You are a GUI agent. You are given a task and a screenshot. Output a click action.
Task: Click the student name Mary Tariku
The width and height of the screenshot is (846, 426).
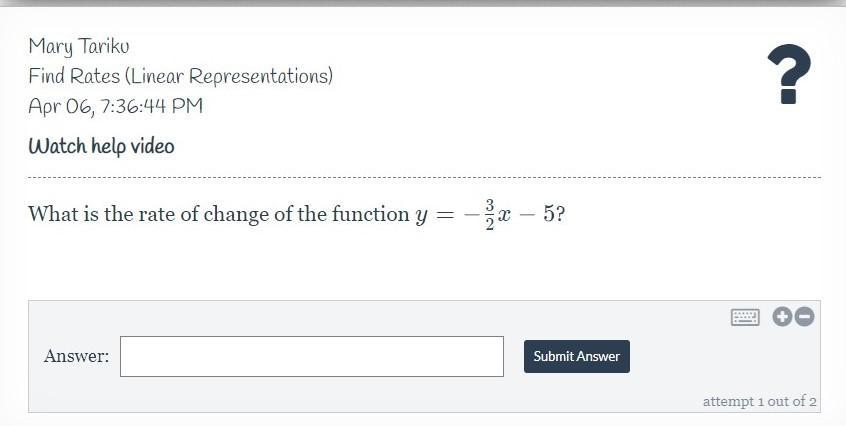pos(79,46)
